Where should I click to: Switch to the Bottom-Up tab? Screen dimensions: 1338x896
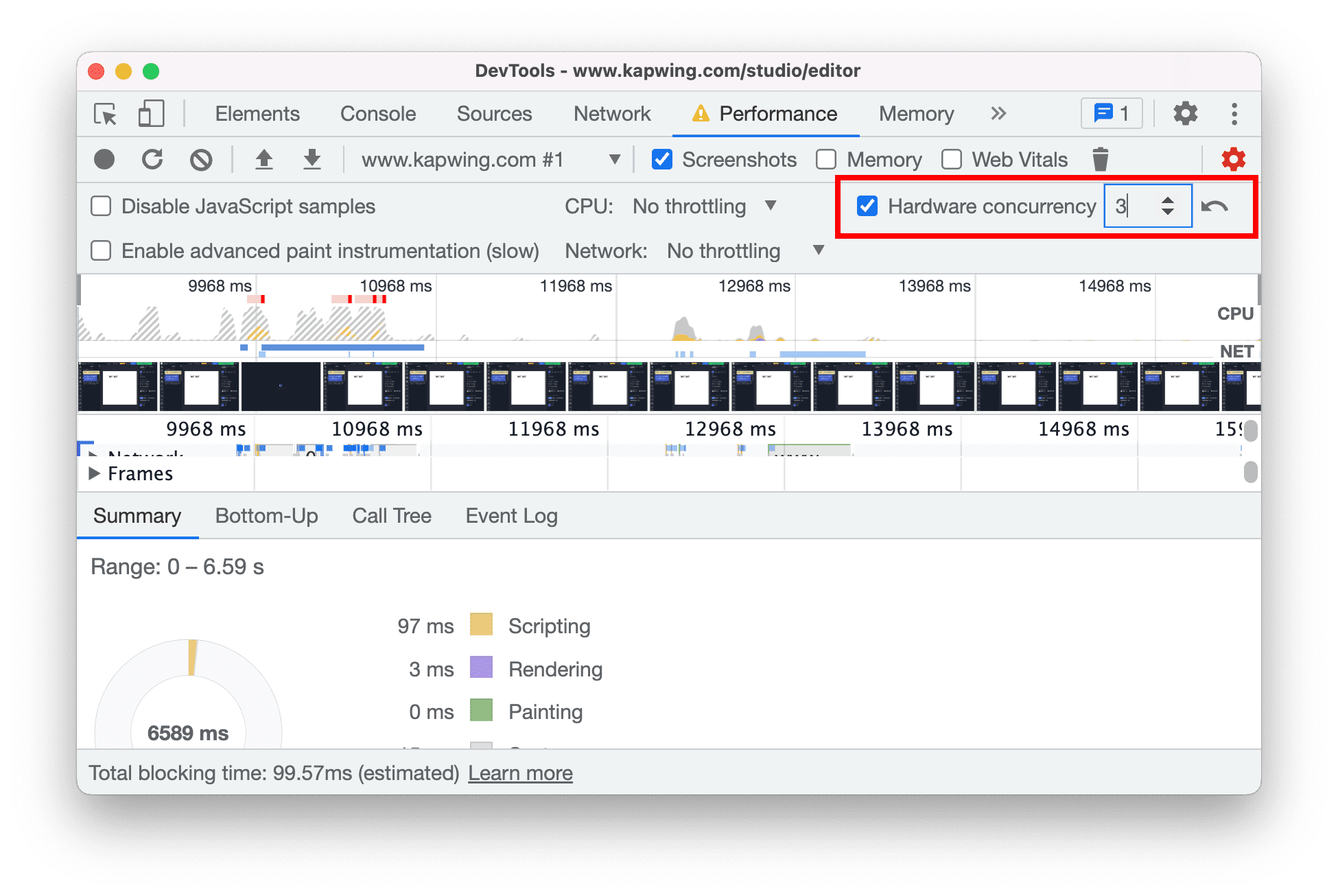pos(265,517)
